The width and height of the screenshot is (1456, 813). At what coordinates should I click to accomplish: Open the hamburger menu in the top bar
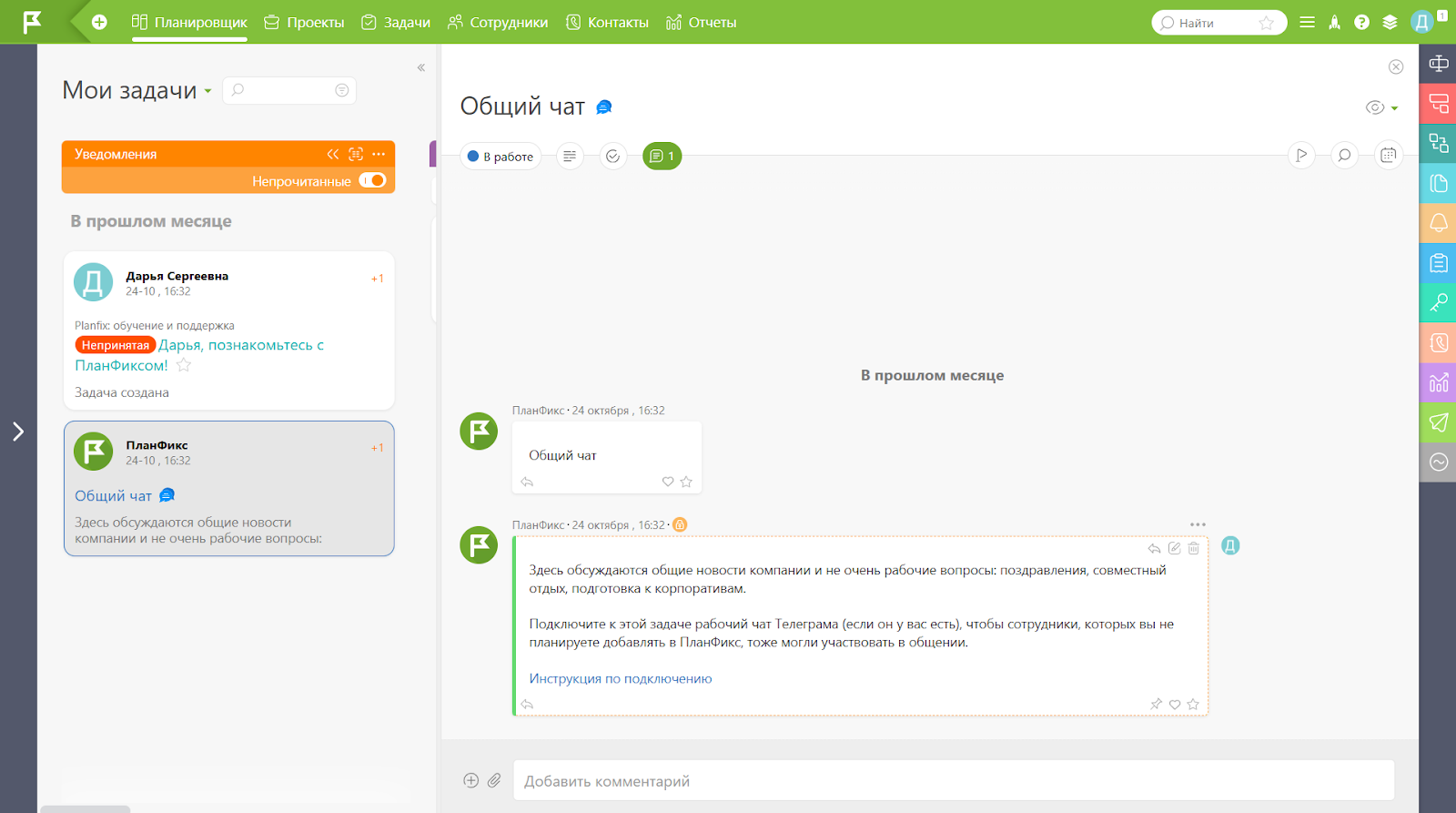point(1307,23)
